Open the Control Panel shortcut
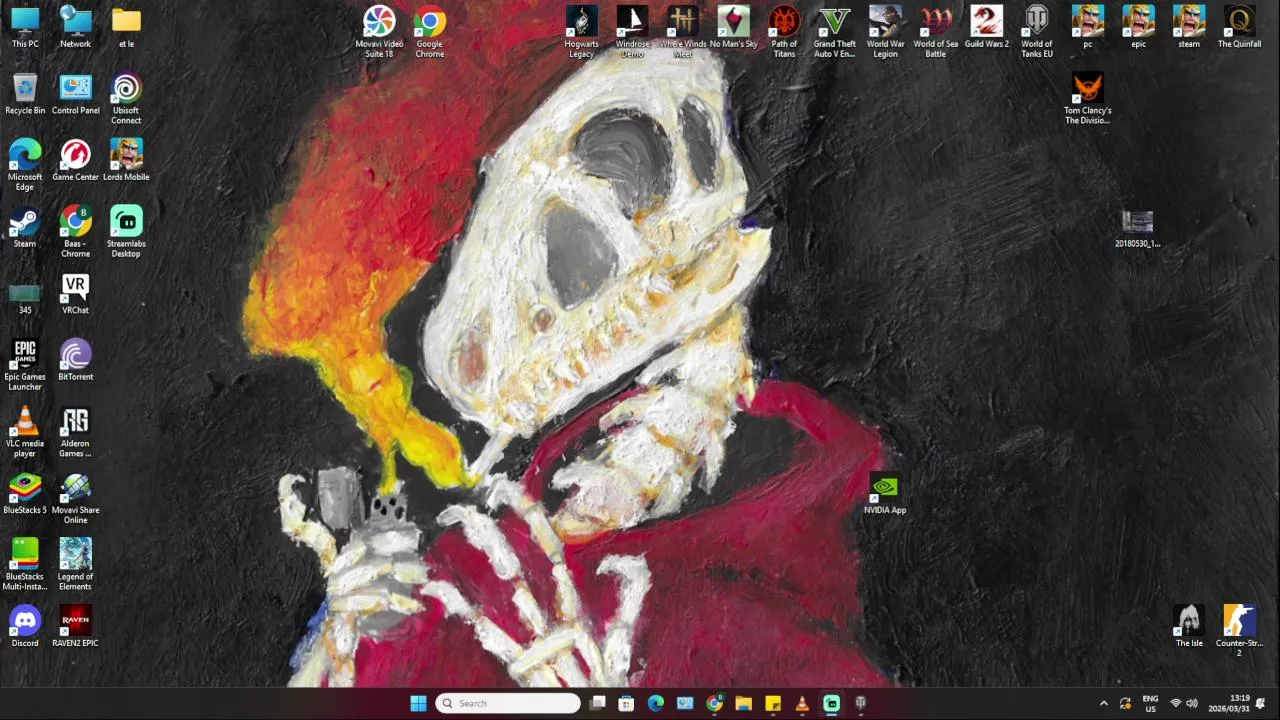Viewport: 1280px width, 720px height. (x=75, y=94)
